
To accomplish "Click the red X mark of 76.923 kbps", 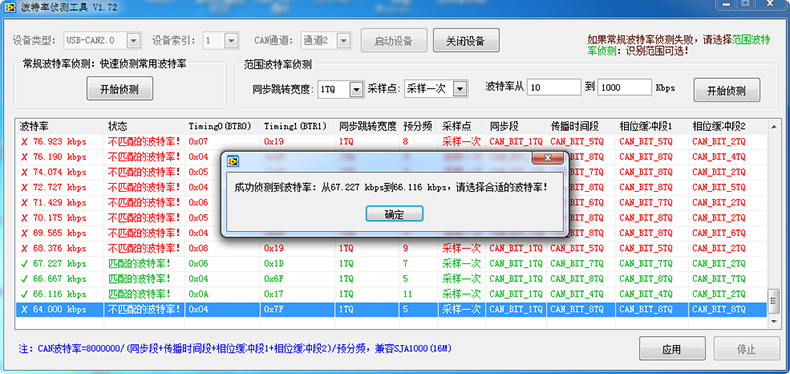I will coord(24,142).
